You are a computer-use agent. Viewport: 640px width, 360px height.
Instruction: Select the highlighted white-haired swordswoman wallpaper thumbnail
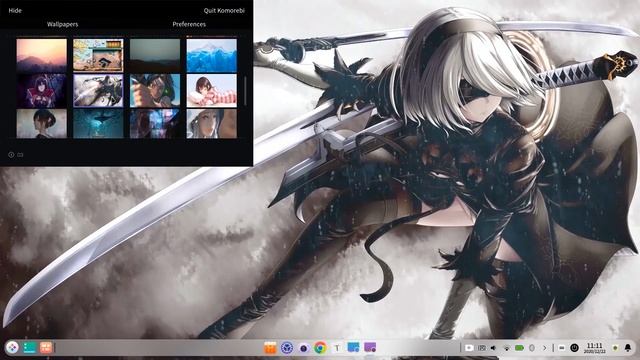[98, 91]
